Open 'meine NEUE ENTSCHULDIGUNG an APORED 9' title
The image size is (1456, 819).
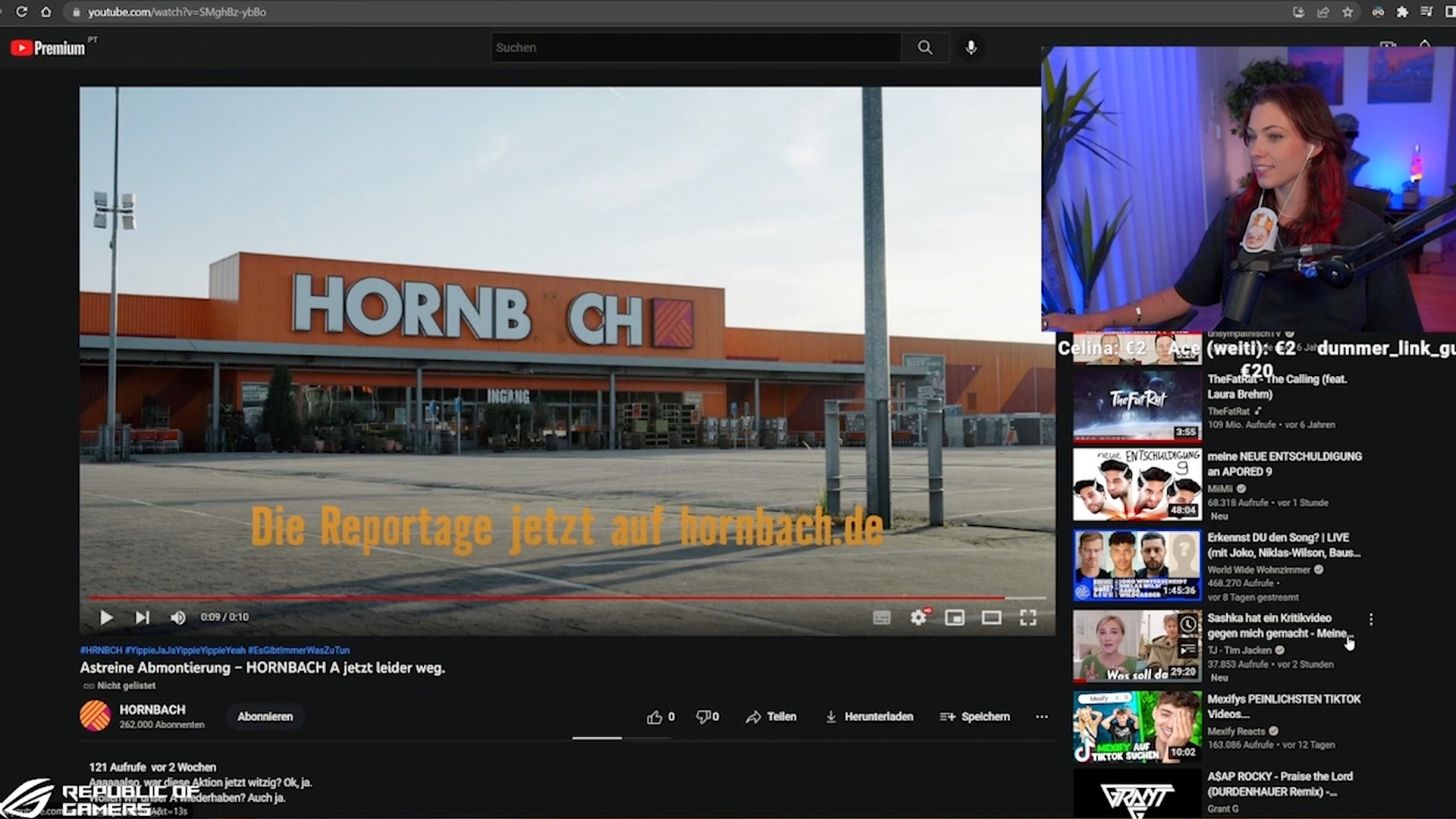tap(1284, 464)
